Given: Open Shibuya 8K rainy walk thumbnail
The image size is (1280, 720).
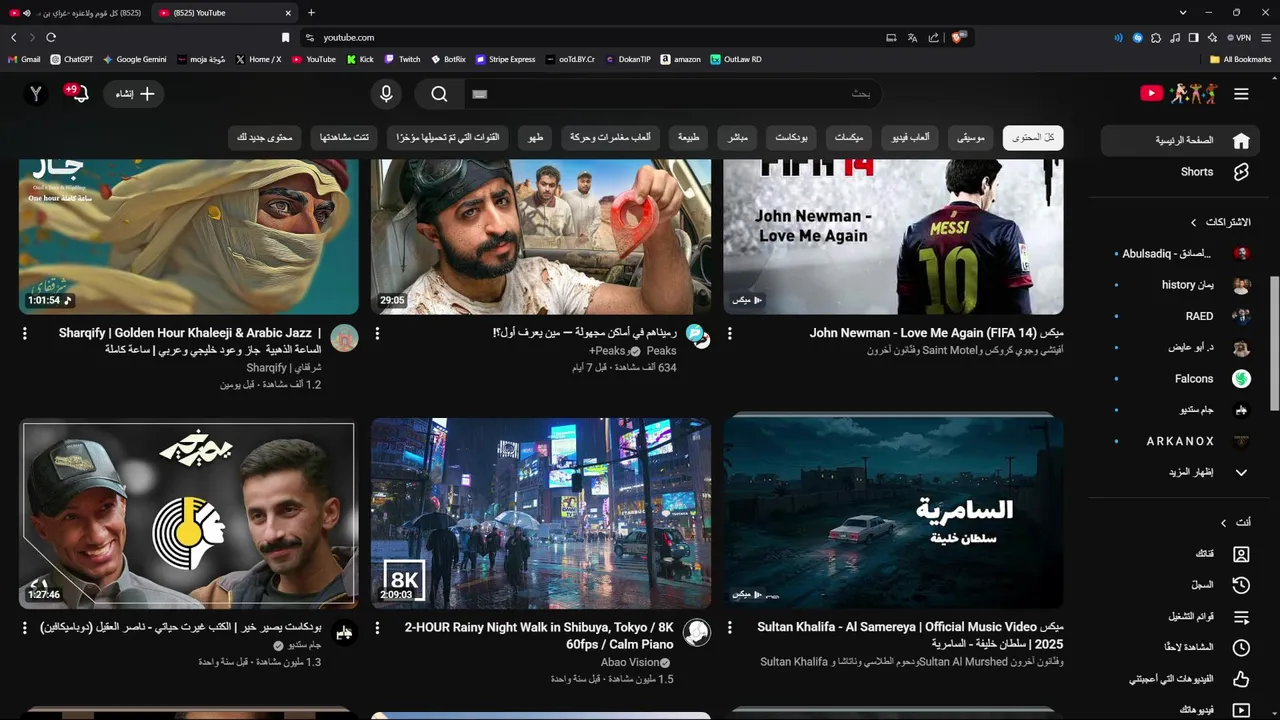Looking at the screenshot, I should tap(541, 513).
